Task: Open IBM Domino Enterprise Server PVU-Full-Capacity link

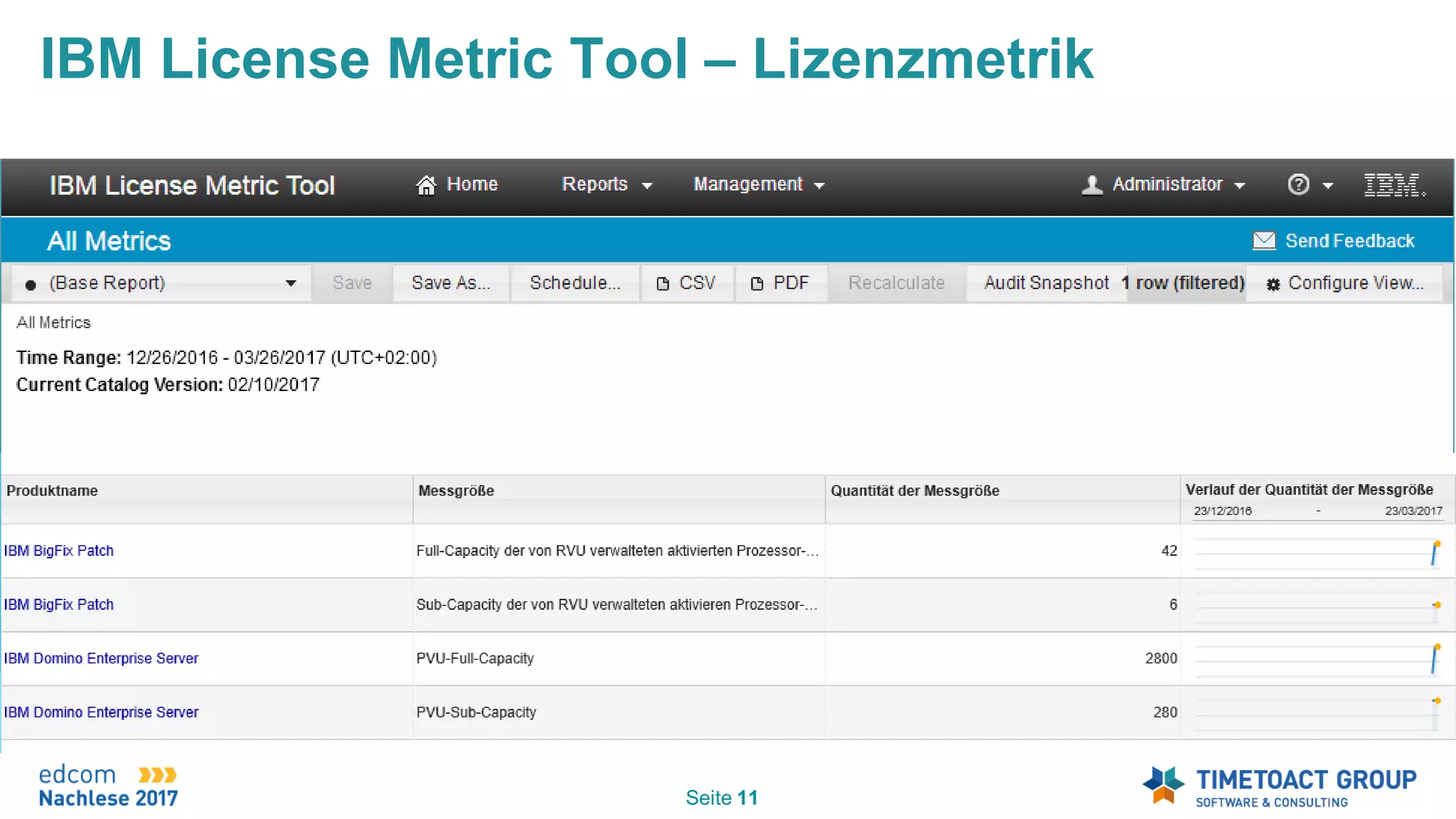Action: [x=102, y=659]
